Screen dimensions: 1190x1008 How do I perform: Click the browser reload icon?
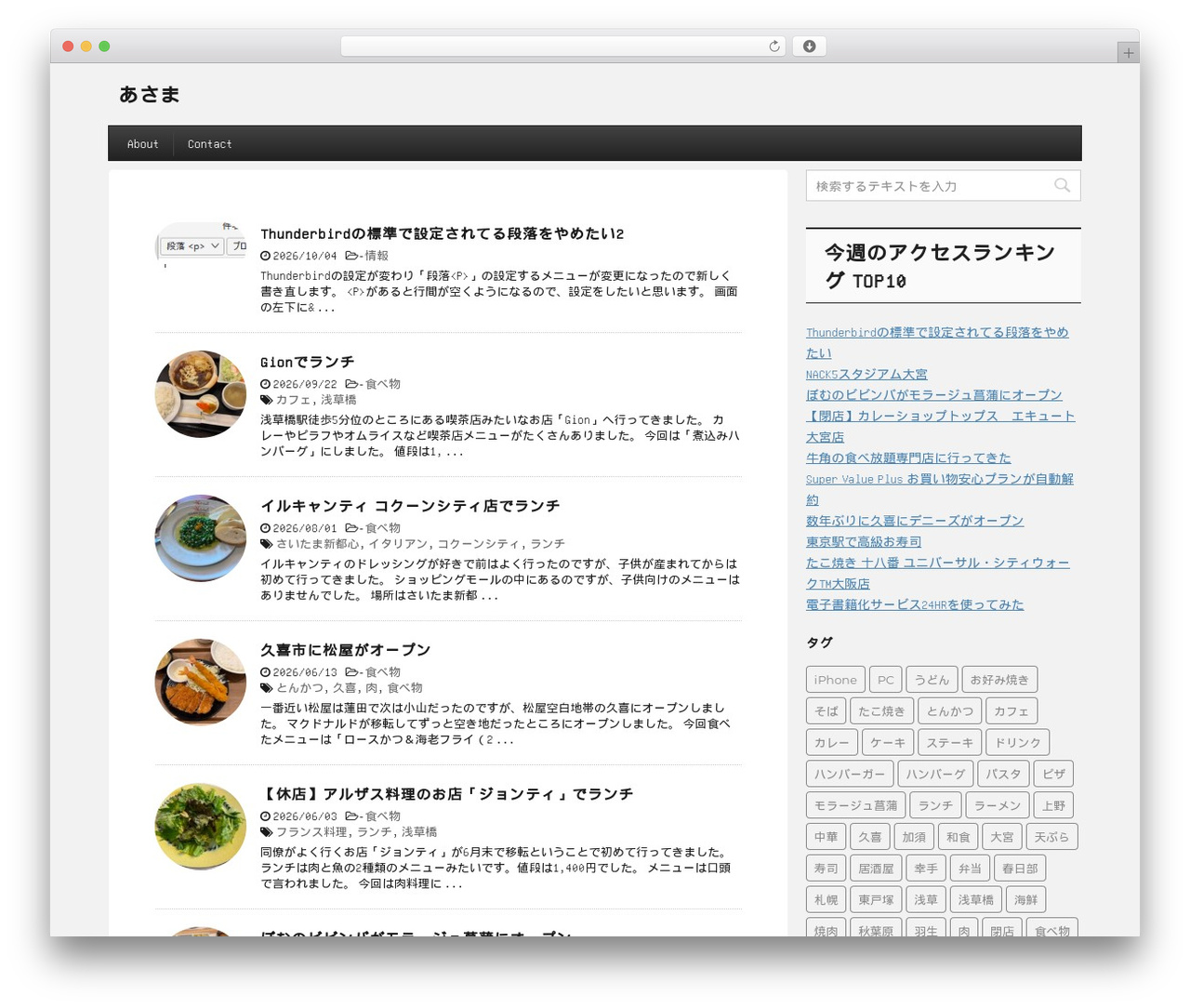[773, 46]
